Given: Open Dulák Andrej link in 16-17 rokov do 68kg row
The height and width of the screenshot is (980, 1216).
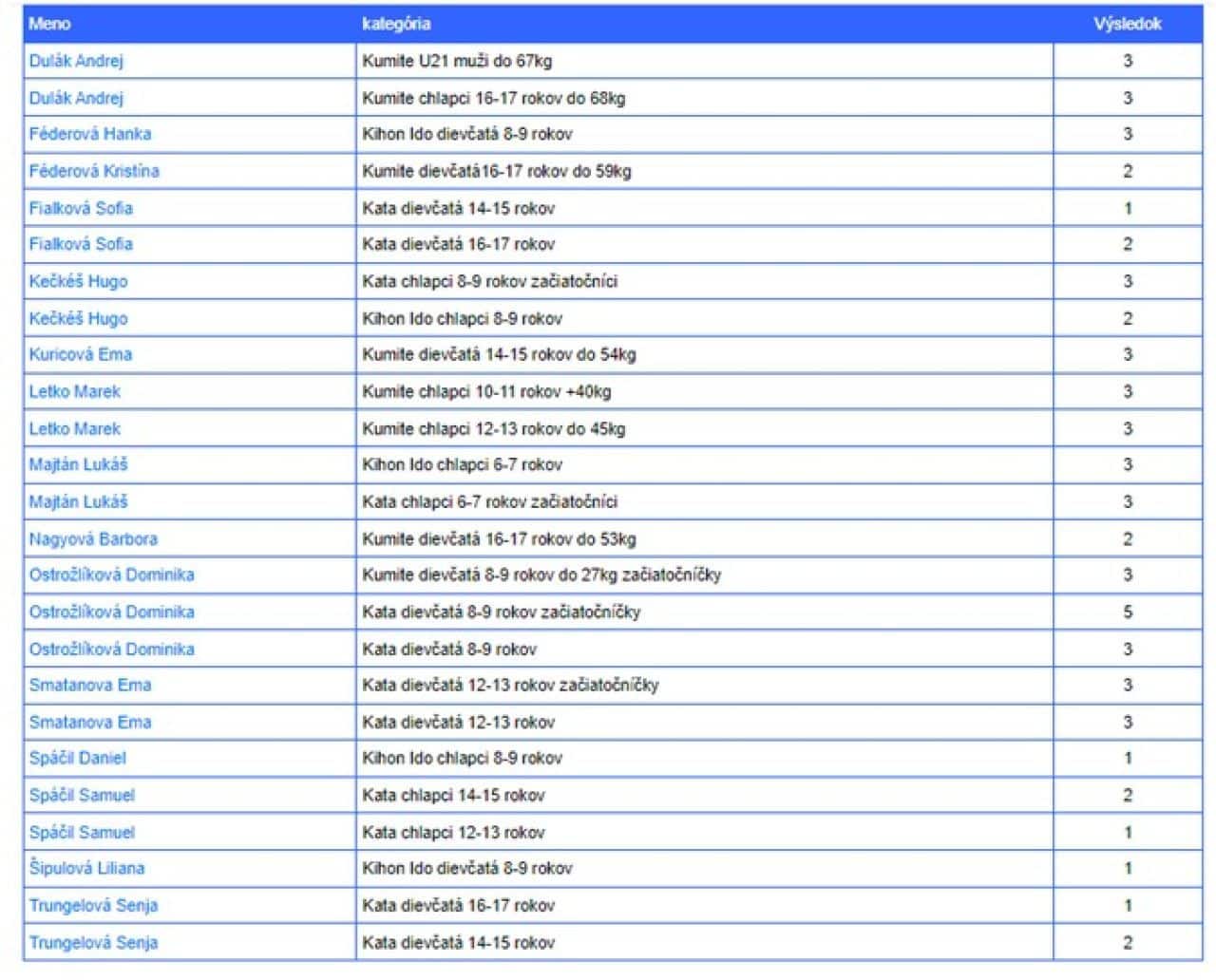Looking at the screenshot, I should (x=76, y=98).
